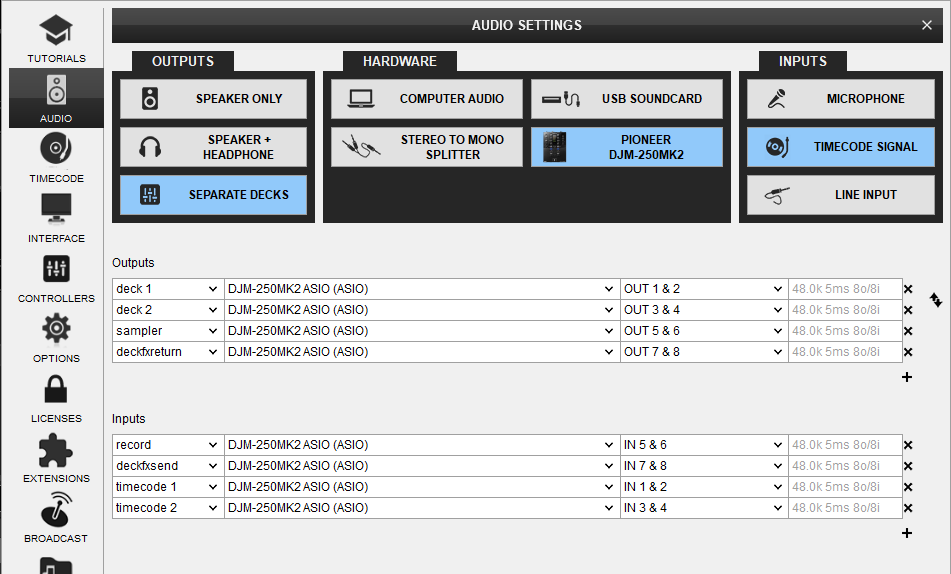Choose Speaker + Headphone output mode
This screenshot has width=951, height=574.
tap(213, 147)
